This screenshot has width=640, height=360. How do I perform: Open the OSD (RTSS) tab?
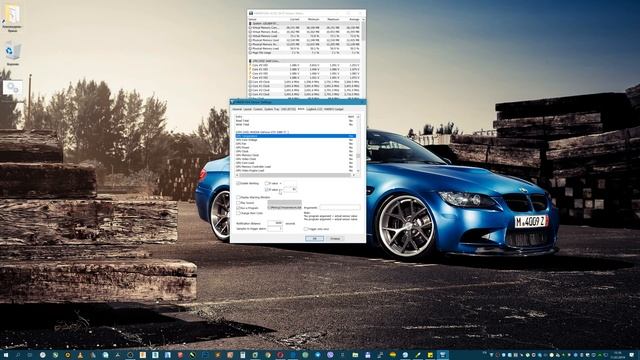[x=288, y=109]
